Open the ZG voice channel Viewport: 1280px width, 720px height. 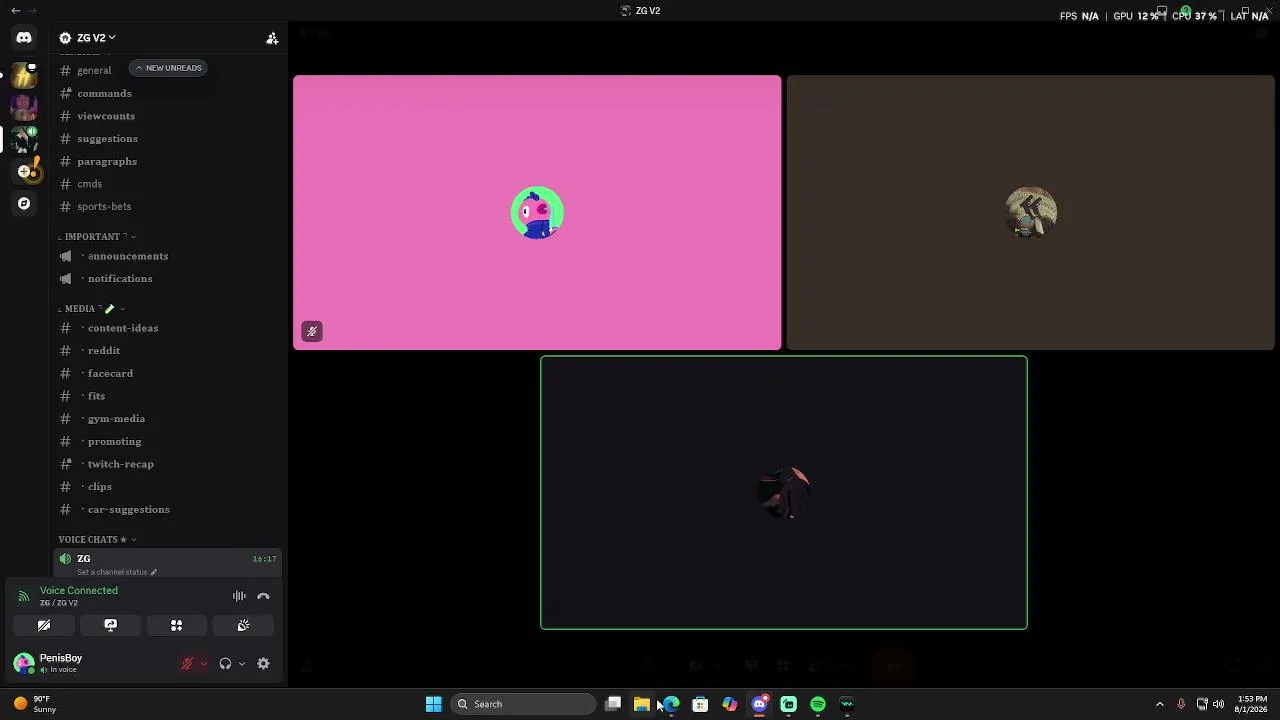point(167,563)
